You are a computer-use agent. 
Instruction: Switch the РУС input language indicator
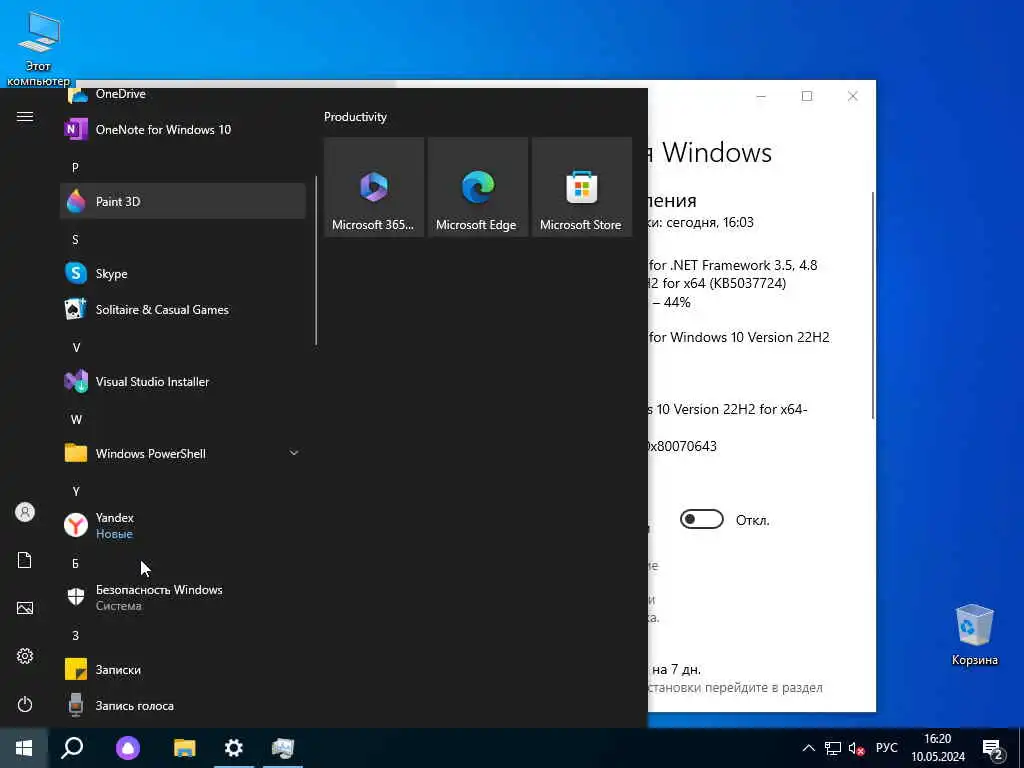click(x=886, y=748)
